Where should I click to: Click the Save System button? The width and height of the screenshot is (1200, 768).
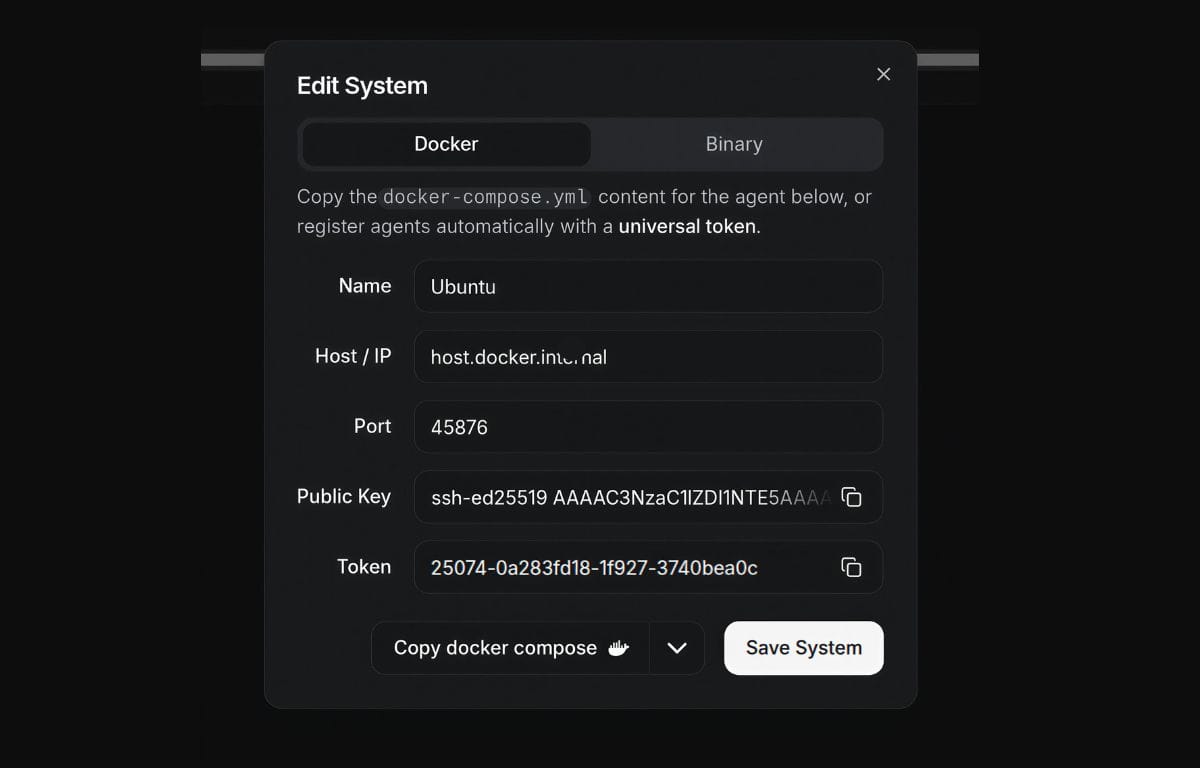click(804, 648)
